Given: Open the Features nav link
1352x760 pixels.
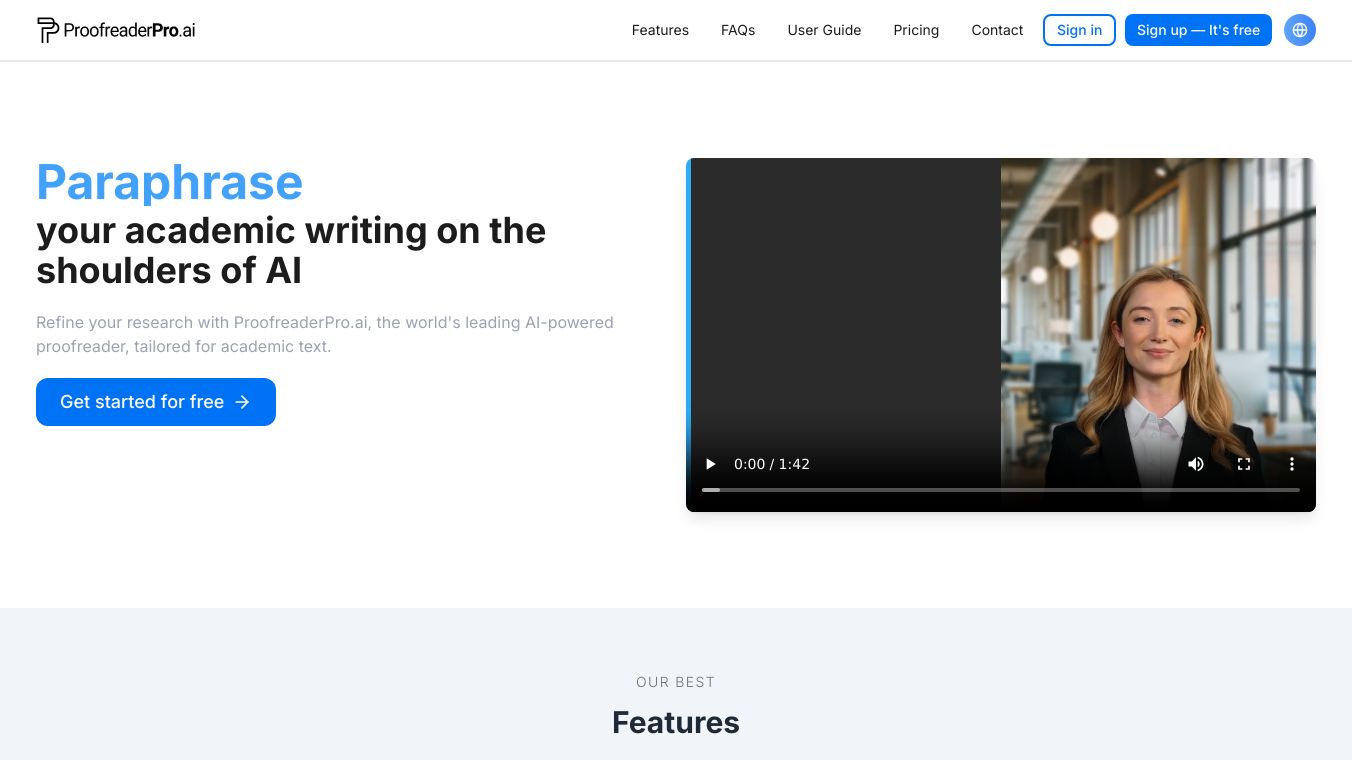Looking at the screenshot, I should pyautogui.click(x=660, y=30).
